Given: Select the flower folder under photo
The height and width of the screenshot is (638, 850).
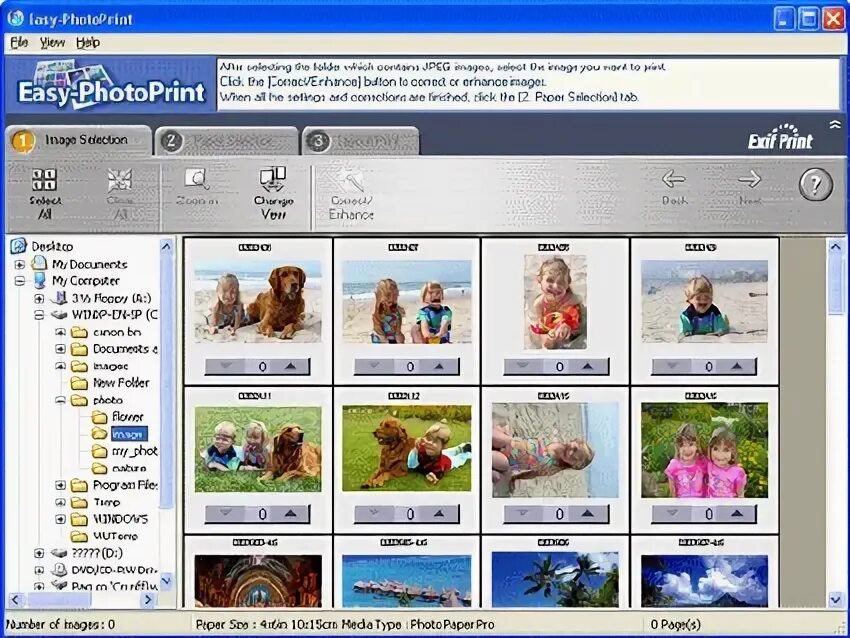Looking at the screenshot, I should point(127,416).
